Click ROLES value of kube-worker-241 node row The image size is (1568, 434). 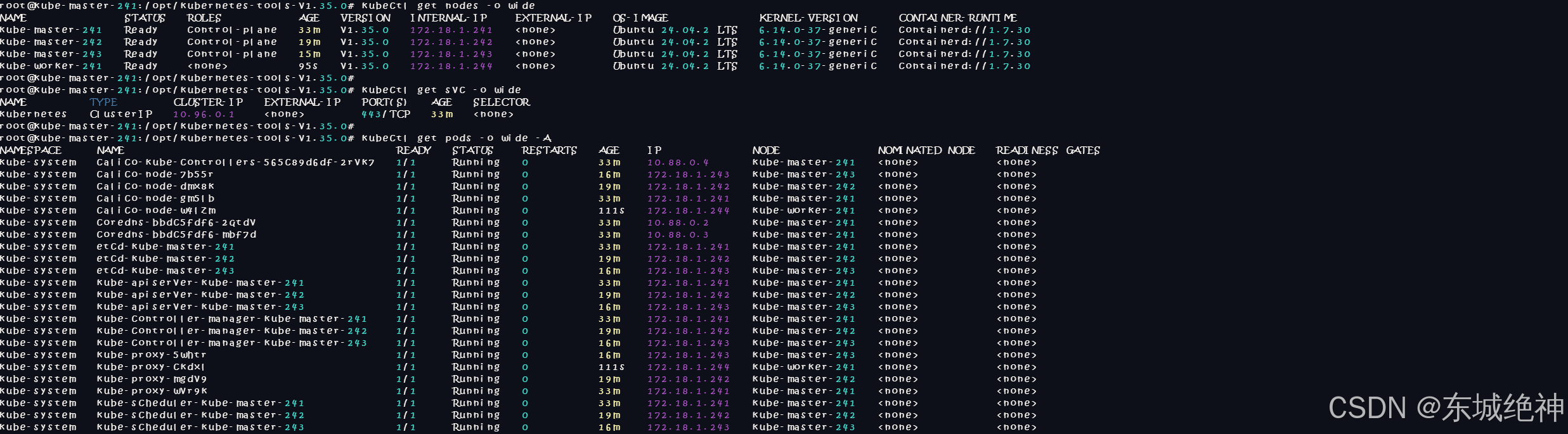[x=207, y=67]
